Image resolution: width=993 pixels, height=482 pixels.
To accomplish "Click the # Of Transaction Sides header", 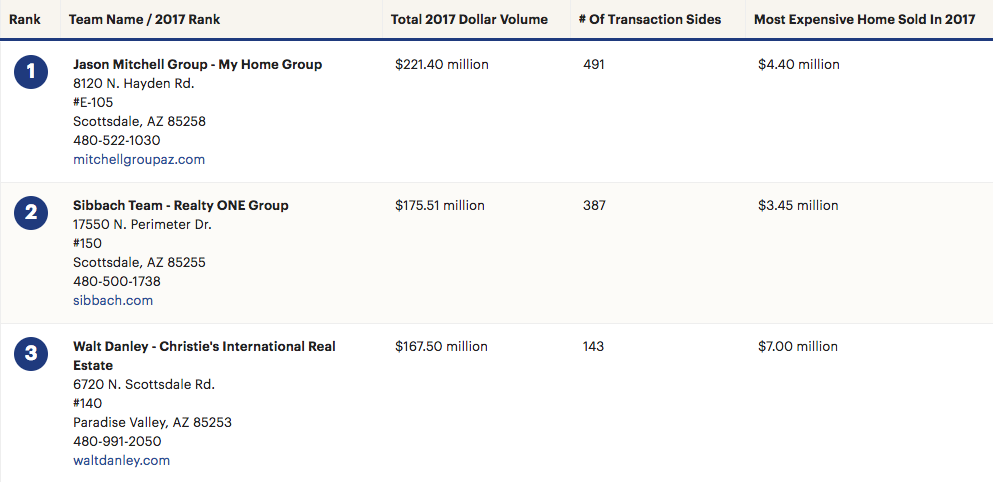I will point(650,20).
